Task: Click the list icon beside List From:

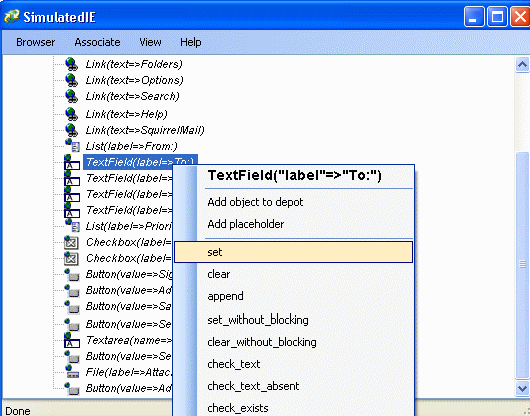Action: (x=72, y=146)
